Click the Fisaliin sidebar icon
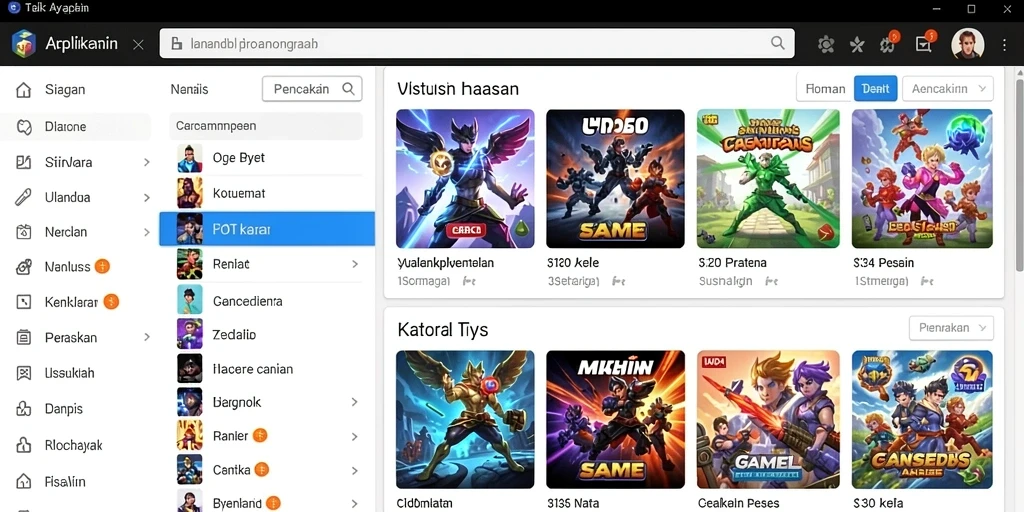 tap(24, 482)
